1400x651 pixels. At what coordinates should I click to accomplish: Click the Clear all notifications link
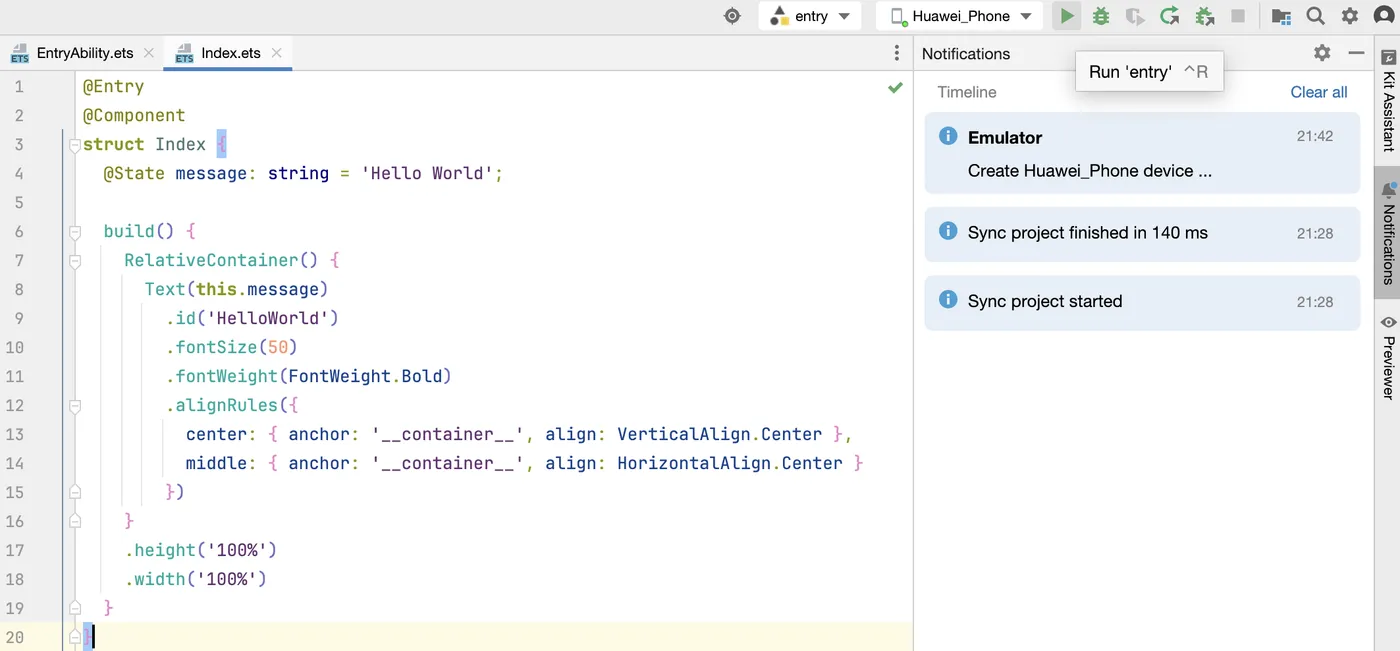tap(1318, 92)
